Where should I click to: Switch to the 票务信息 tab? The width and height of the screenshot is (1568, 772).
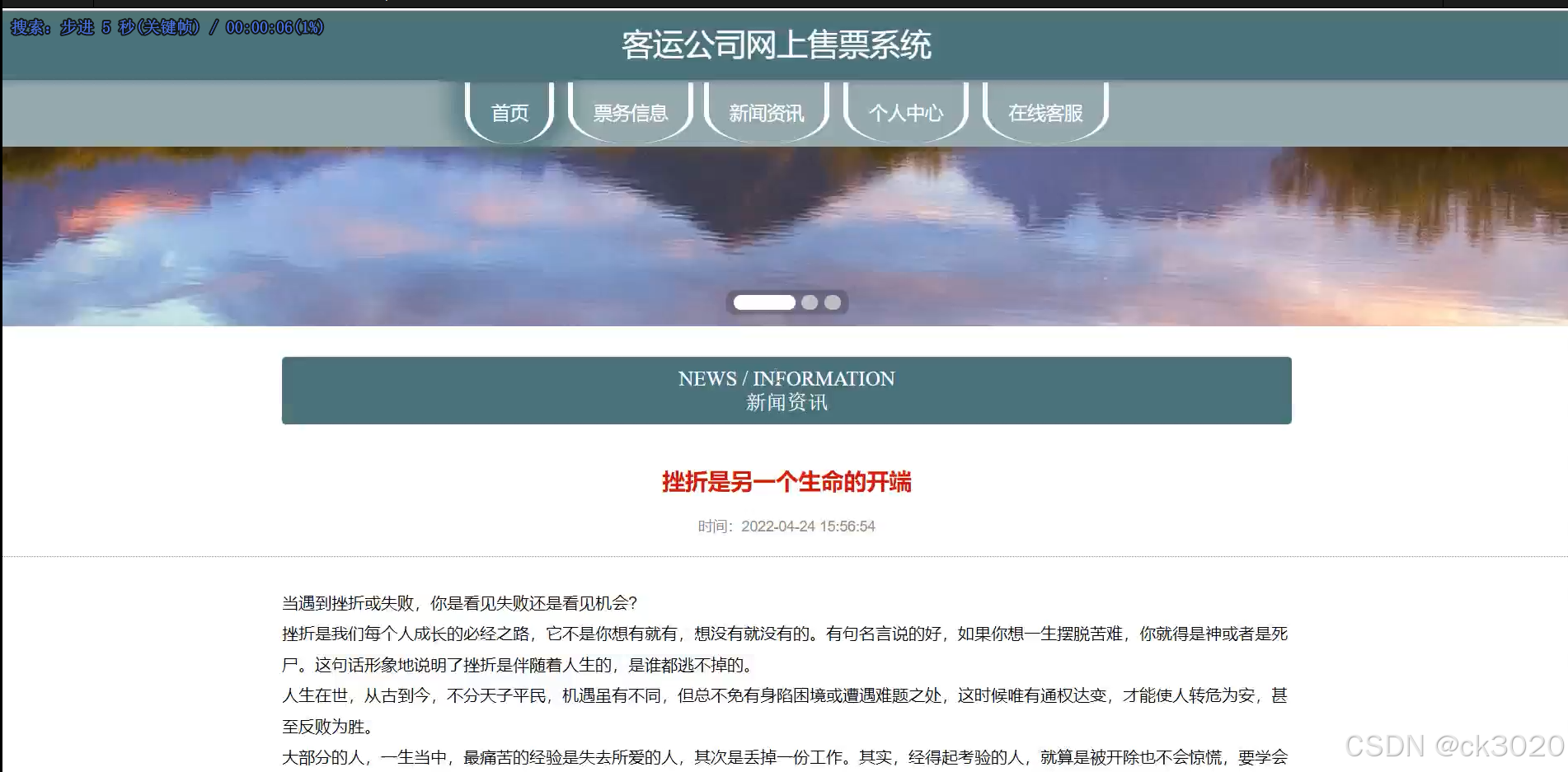[630, 113]
